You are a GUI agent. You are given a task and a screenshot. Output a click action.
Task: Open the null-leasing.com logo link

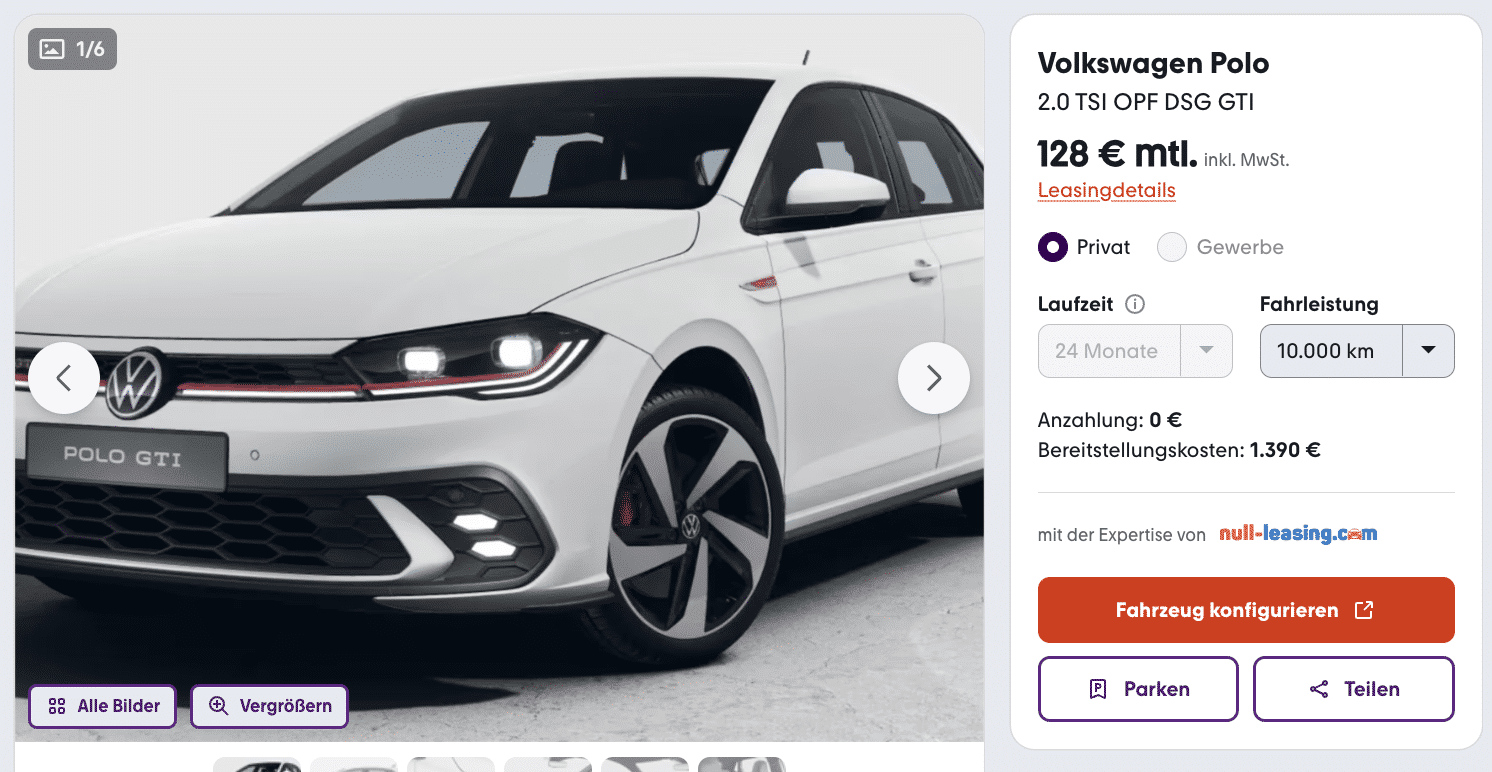[x=1298, y=534]
